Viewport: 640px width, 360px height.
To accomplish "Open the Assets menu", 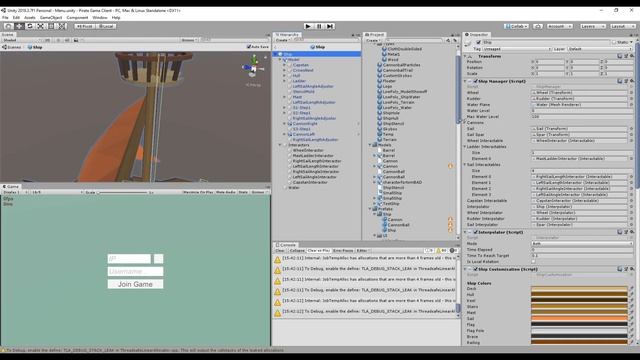I will coord(30,18).
